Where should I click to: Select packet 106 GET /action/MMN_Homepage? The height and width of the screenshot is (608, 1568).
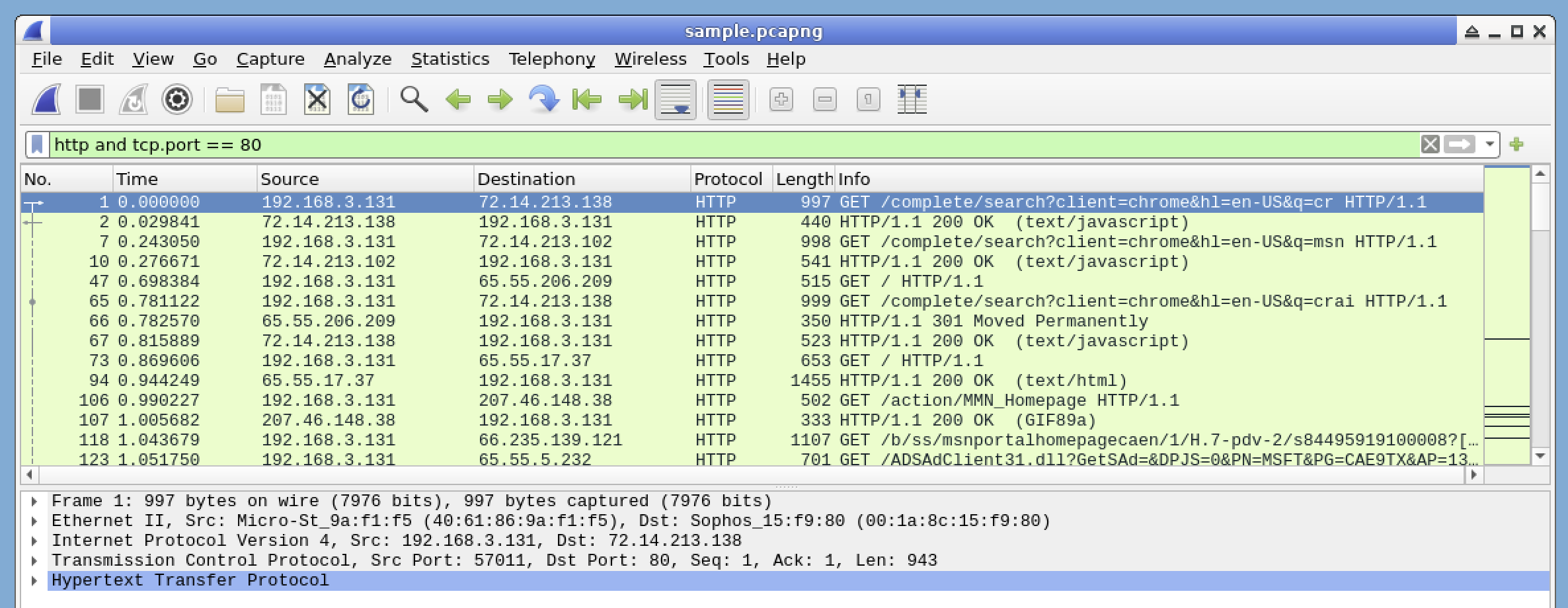point(752,400)
